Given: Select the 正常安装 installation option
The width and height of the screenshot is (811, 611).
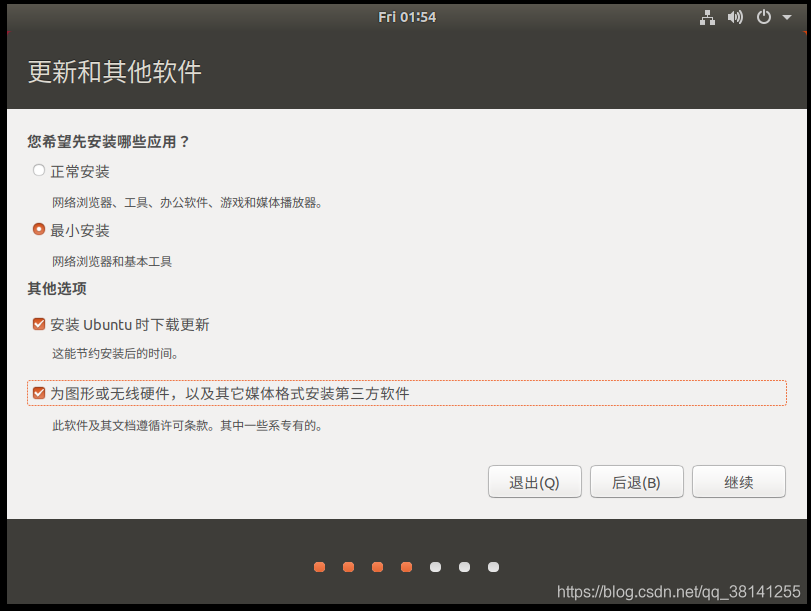Looking at the screenshot, I should 38,170.
